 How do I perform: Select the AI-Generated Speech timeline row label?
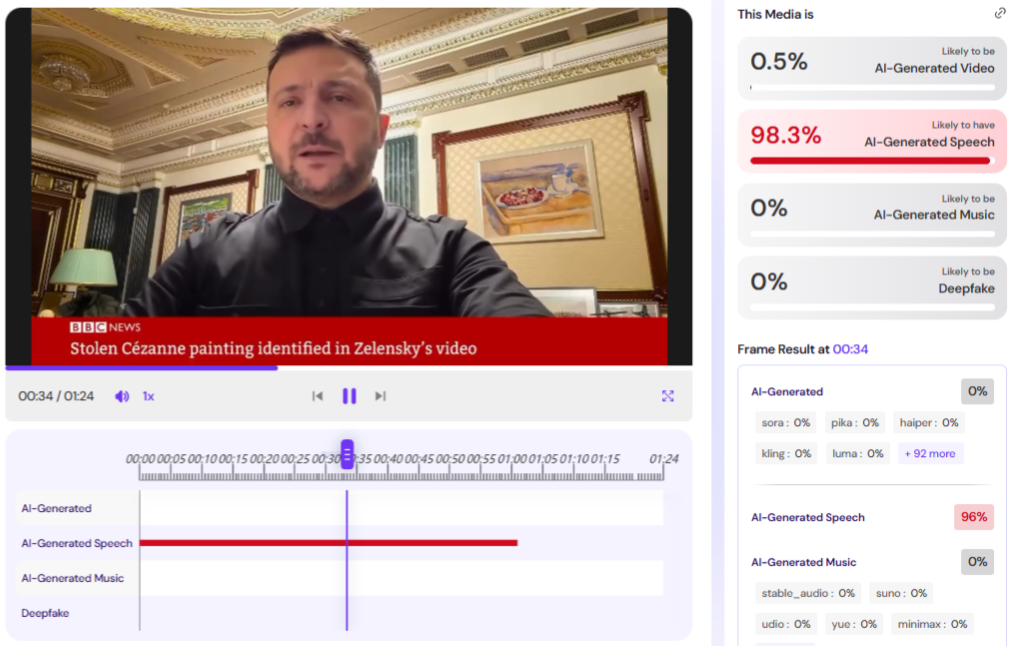tap(76, 543)
